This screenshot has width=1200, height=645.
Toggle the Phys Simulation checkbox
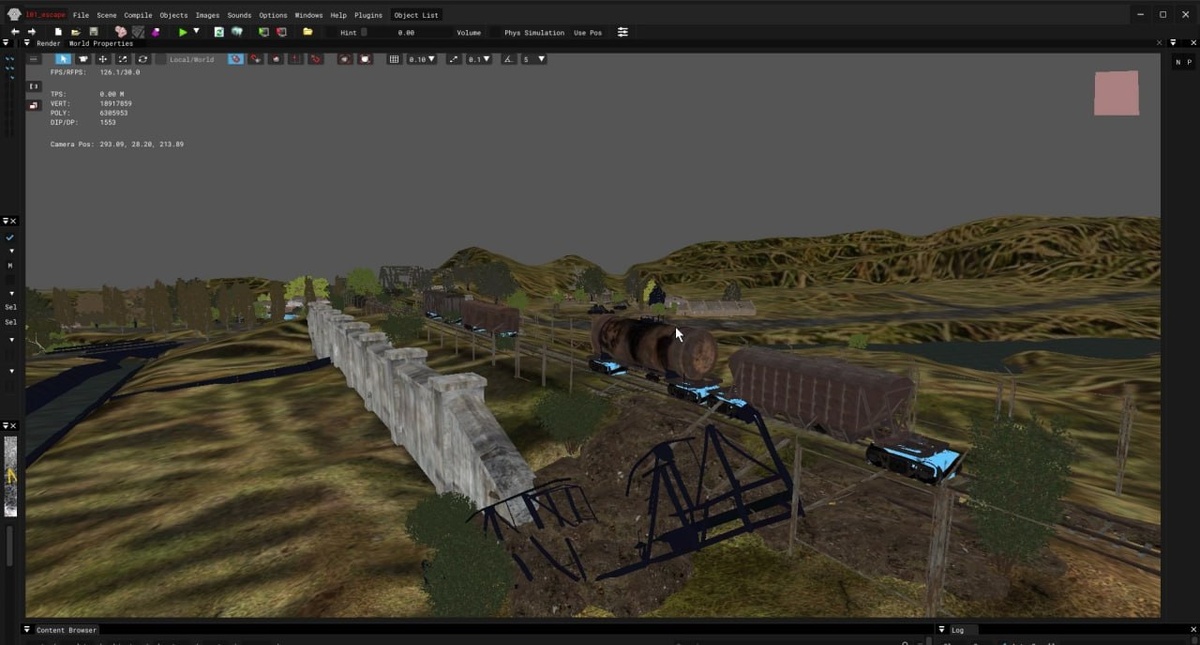pyautogui.click(x=497, y=32)
